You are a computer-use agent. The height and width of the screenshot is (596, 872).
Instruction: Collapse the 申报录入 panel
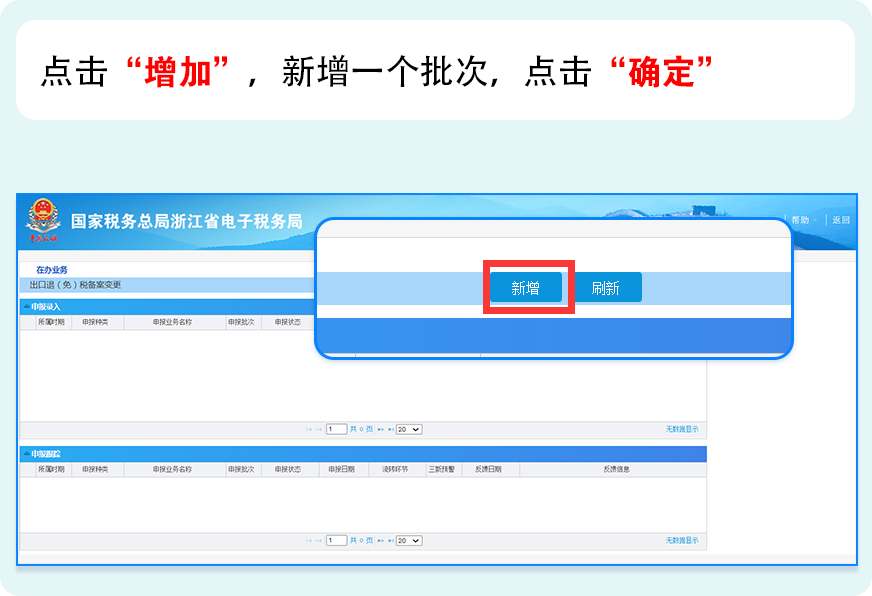point(26,307)
